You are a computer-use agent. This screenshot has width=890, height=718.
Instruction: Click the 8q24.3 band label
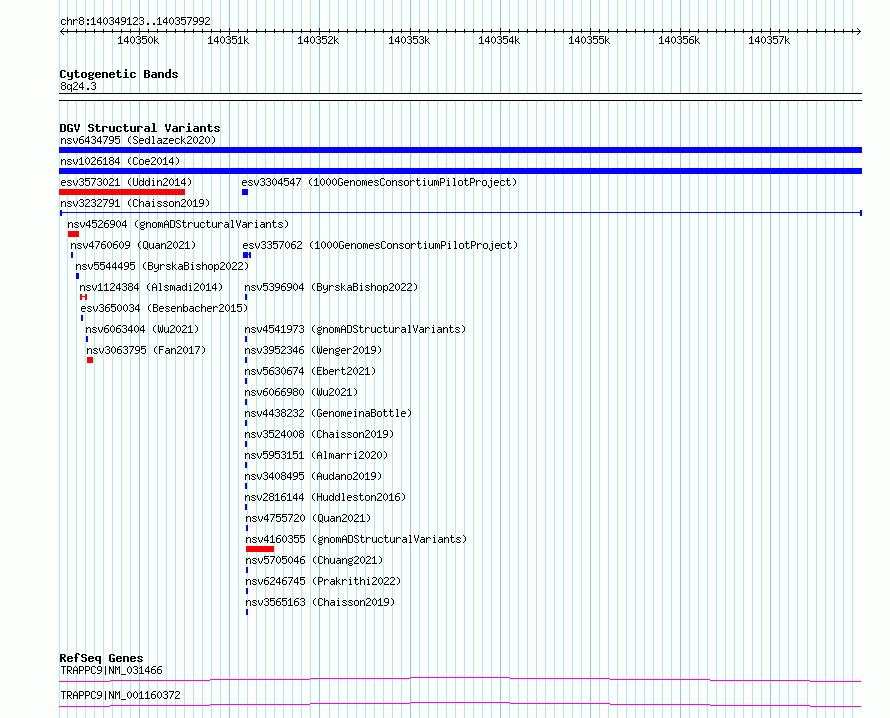click(78, 86)
